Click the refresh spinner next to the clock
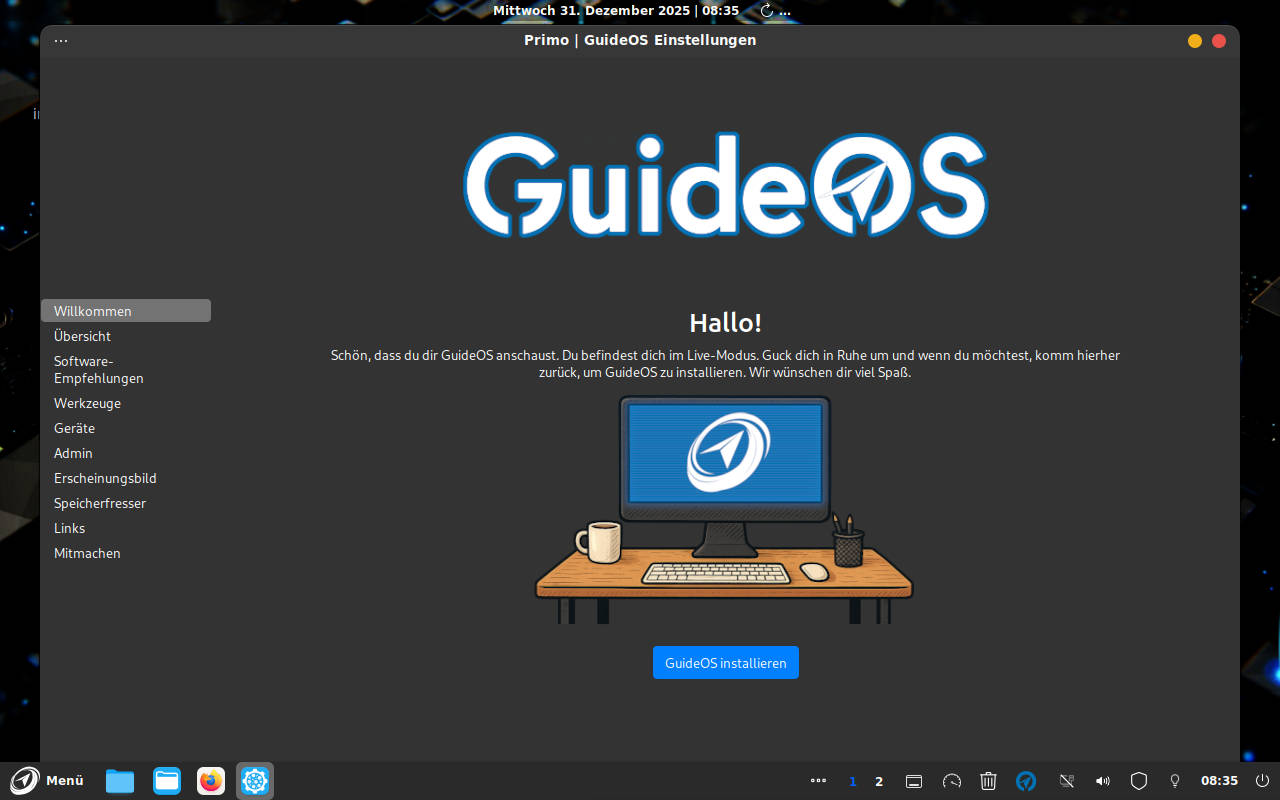The image size is (1280, 800). (766, 10)
